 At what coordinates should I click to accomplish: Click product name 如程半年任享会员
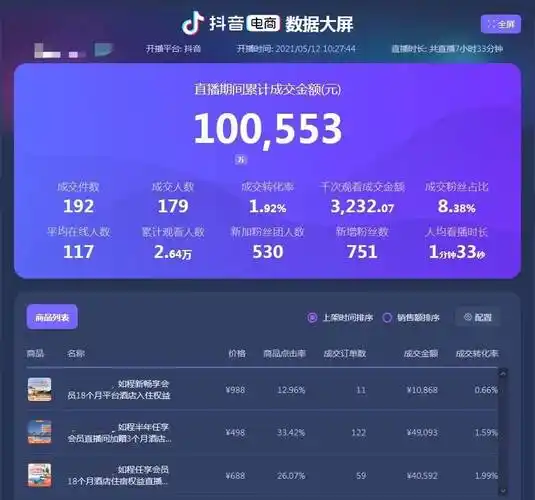[x=119, y=433]
